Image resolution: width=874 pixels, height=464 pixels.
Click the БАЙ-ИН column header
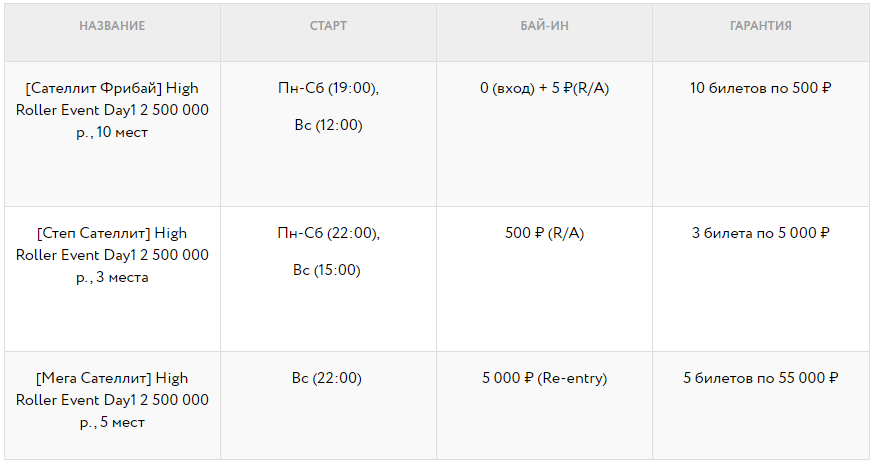pos(545,26)
